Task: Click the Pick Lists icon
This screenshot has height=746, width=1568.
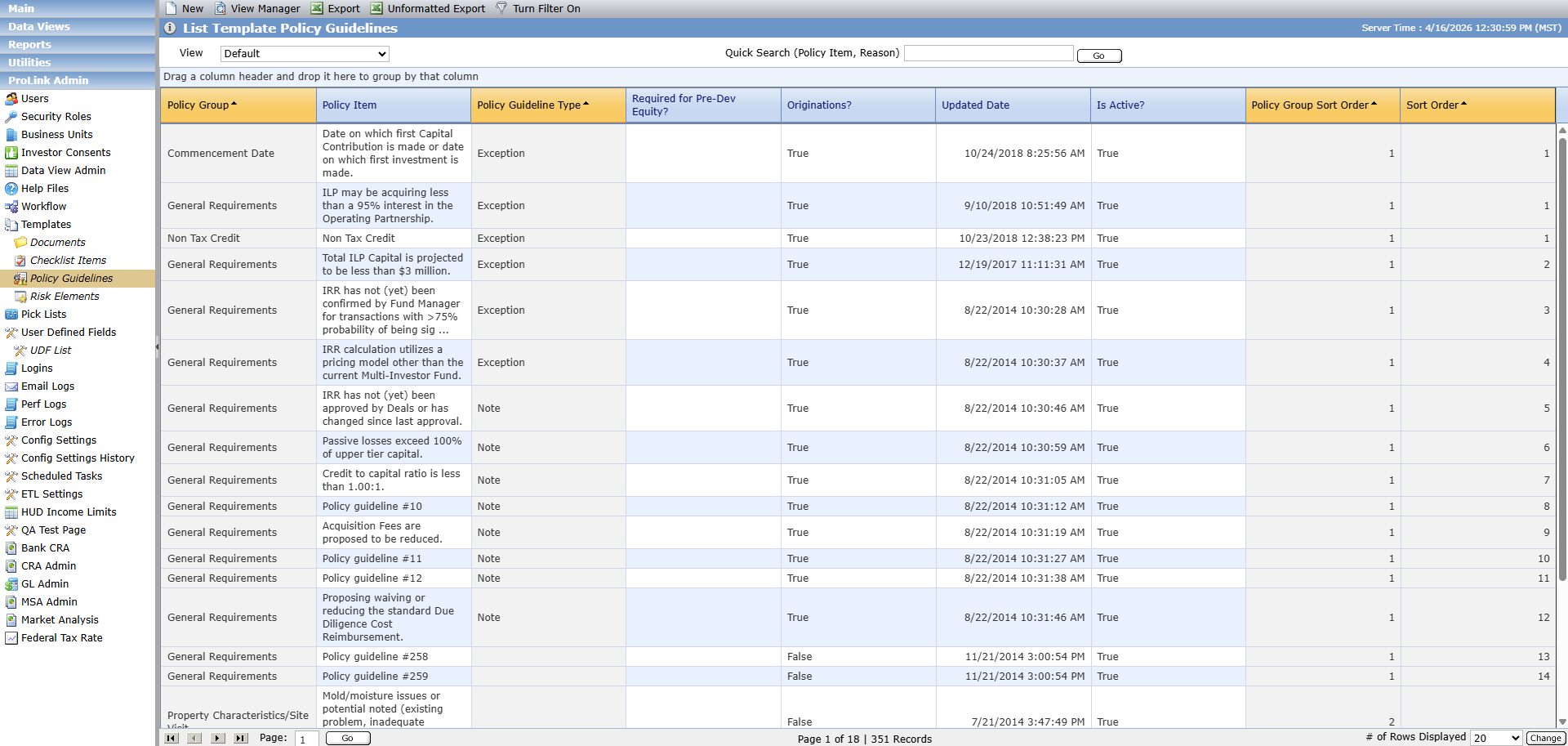Action: 11,315
